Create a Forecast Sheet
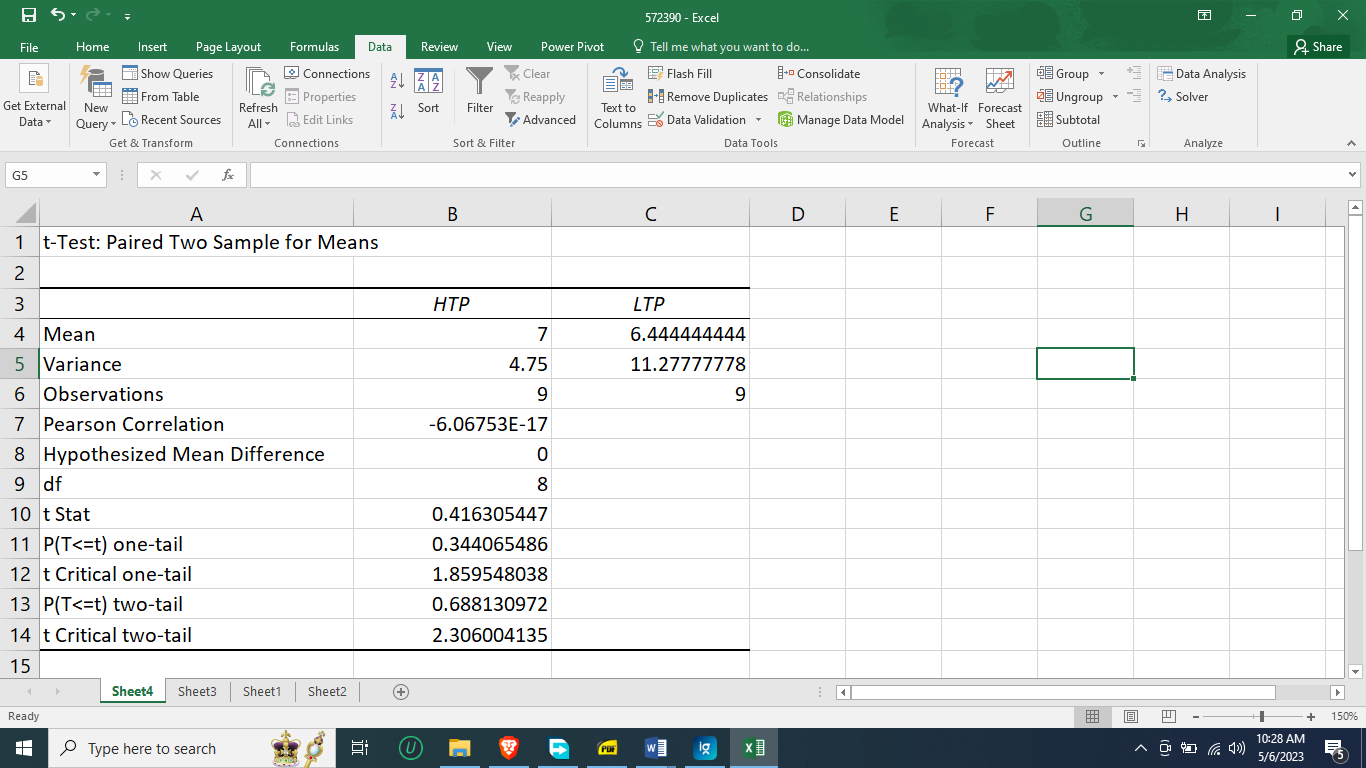The image size is (1366, 768). tap(1000, 100)
